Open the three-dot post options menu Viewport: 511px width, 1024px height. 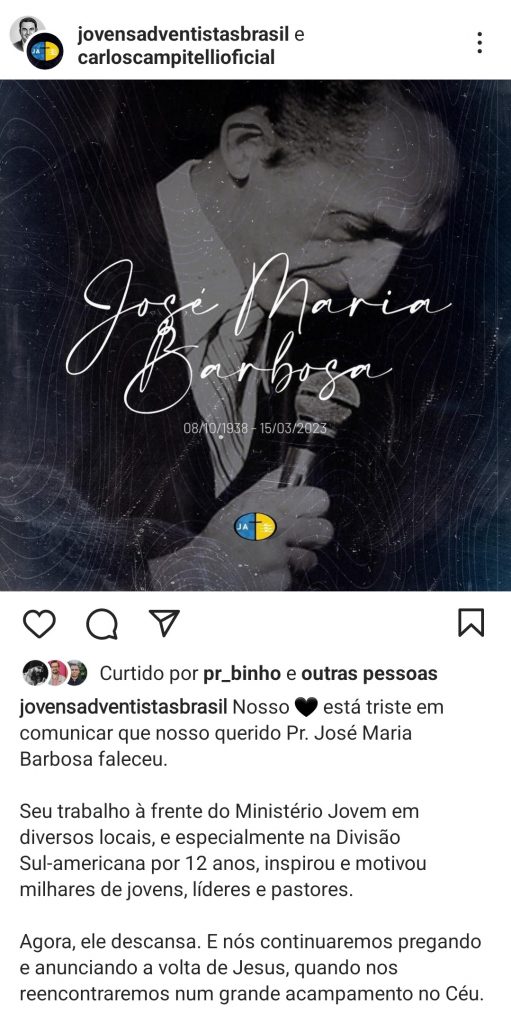[x=480, y=42]
